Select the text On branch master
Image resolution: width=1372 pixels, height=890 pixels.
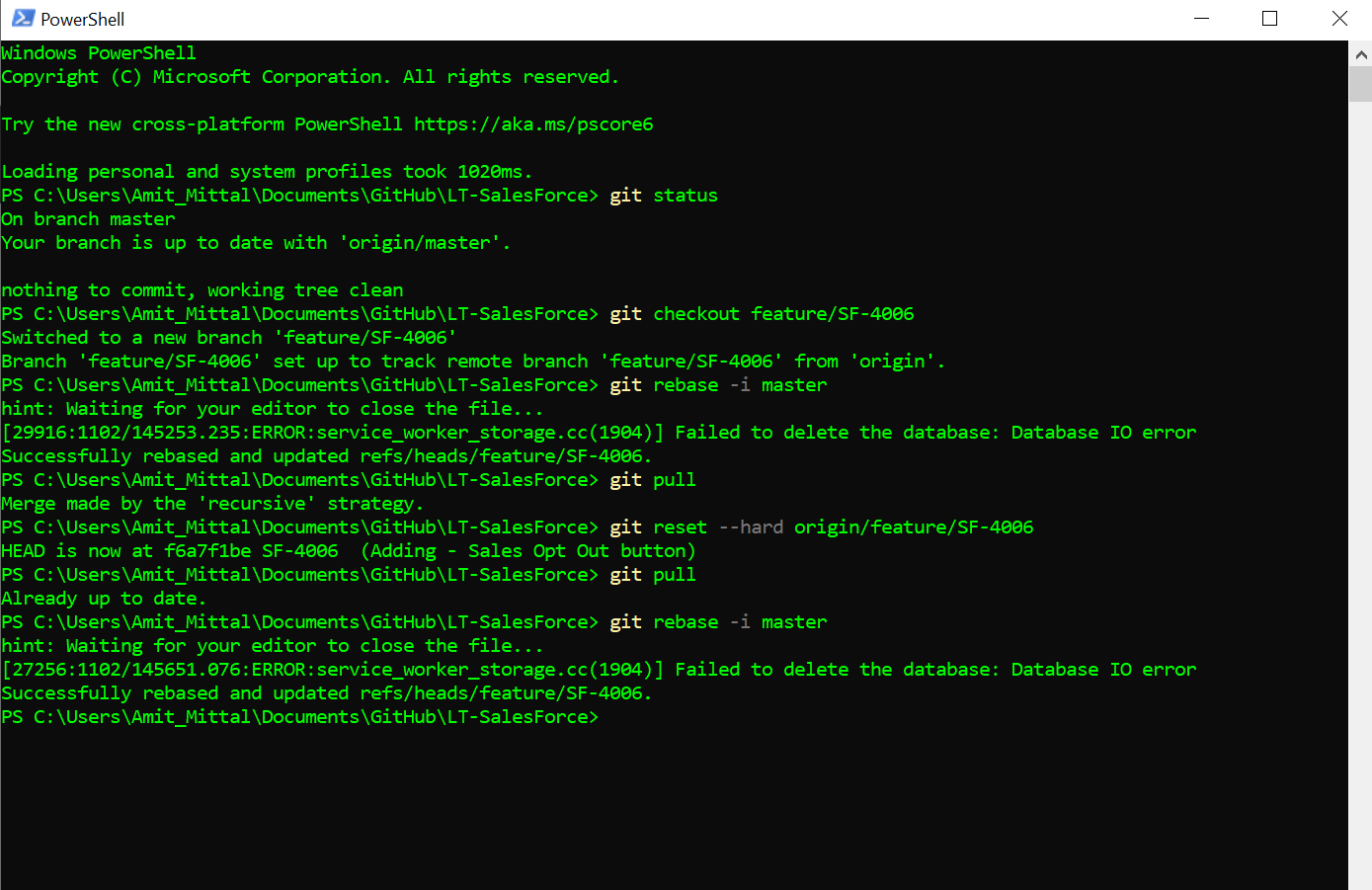click(x=89, y=218)
